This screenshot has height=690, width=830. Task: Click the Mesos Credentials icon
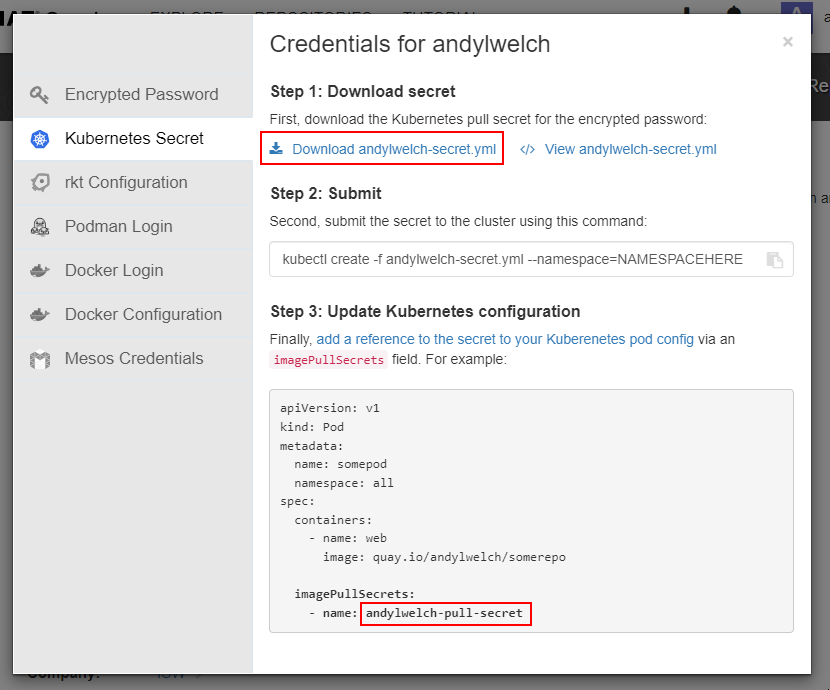point(40,359)
